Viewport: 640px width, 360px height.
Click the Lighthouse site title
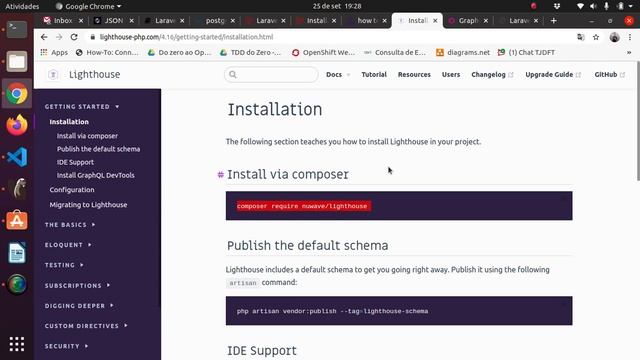[95, 74]
